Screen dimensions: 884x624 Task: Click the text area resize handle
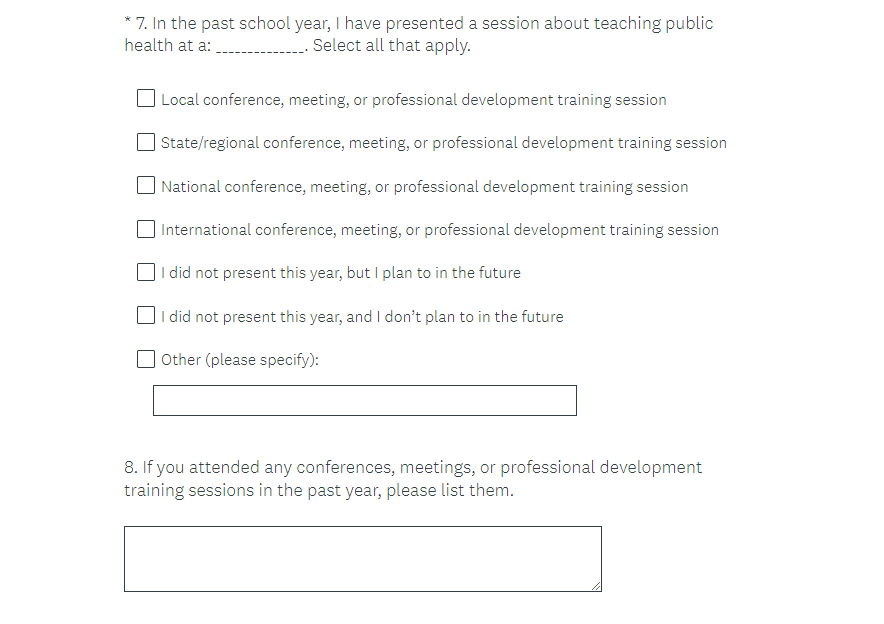[x=596, y=586]
